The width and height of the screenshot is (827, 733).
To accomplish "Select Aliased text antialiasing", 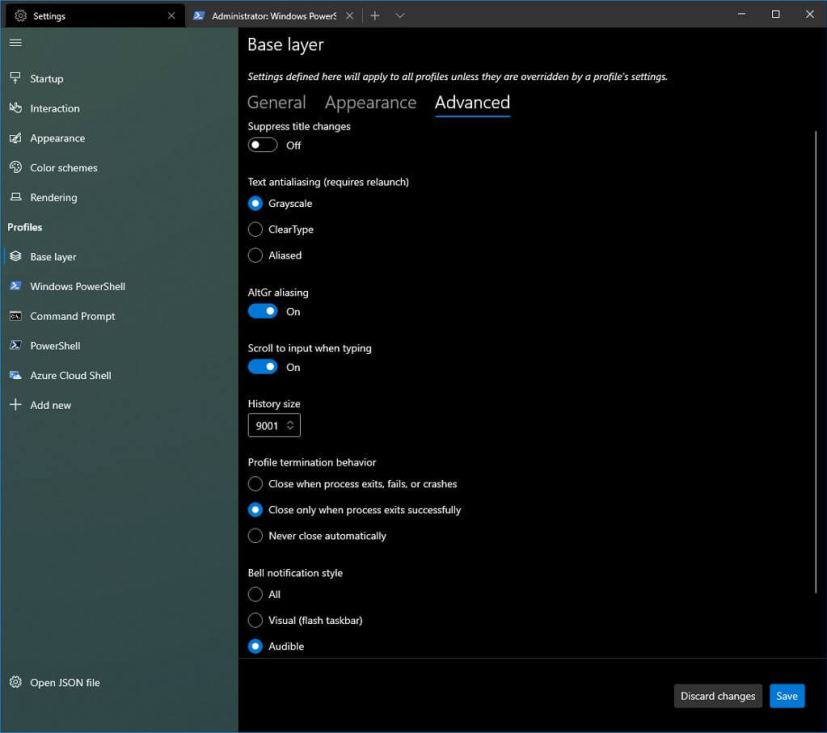I will click(x=275, y=255).
